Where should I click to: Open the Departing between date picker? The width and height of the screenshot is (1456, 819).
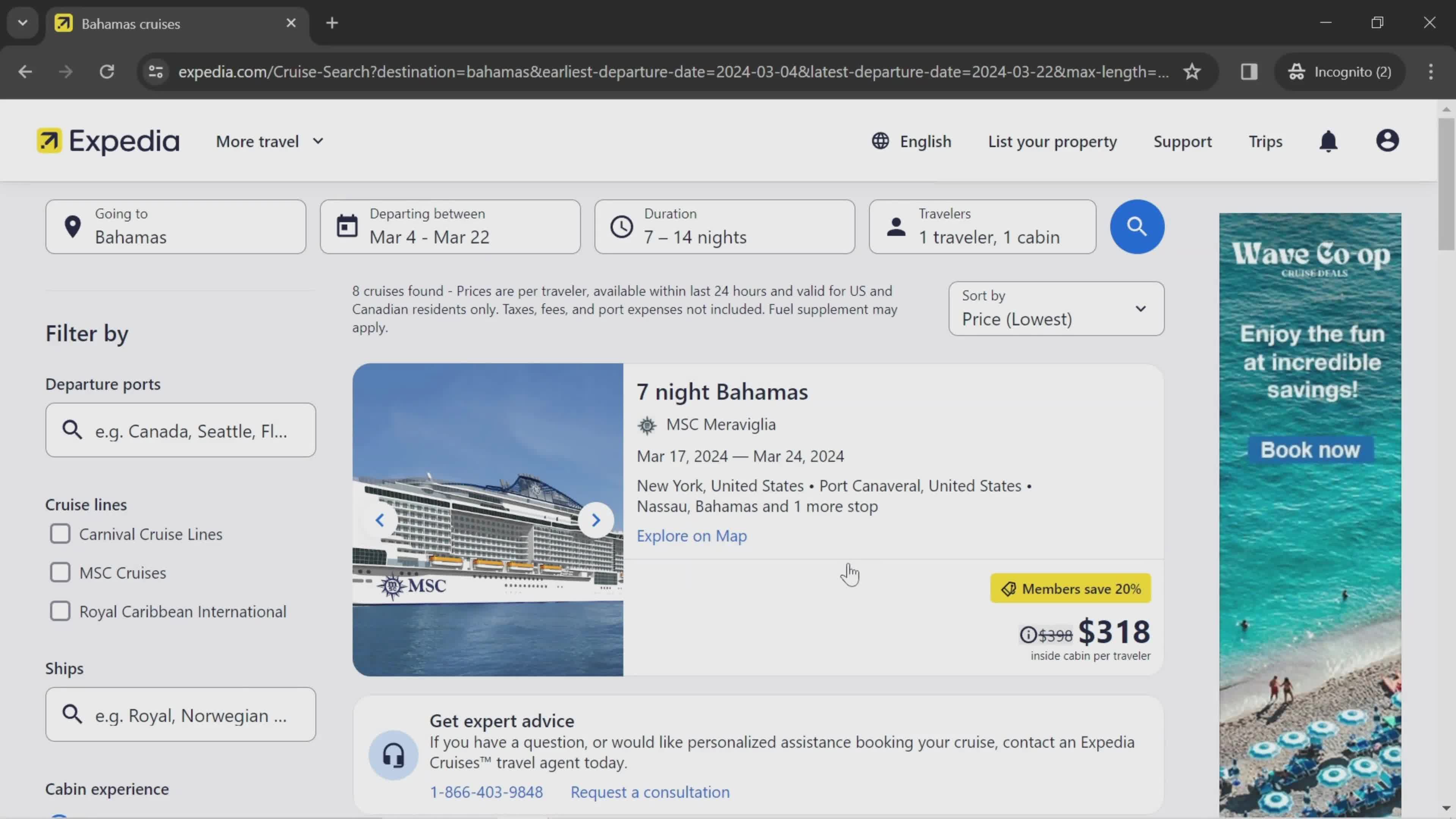click(450, 227)
